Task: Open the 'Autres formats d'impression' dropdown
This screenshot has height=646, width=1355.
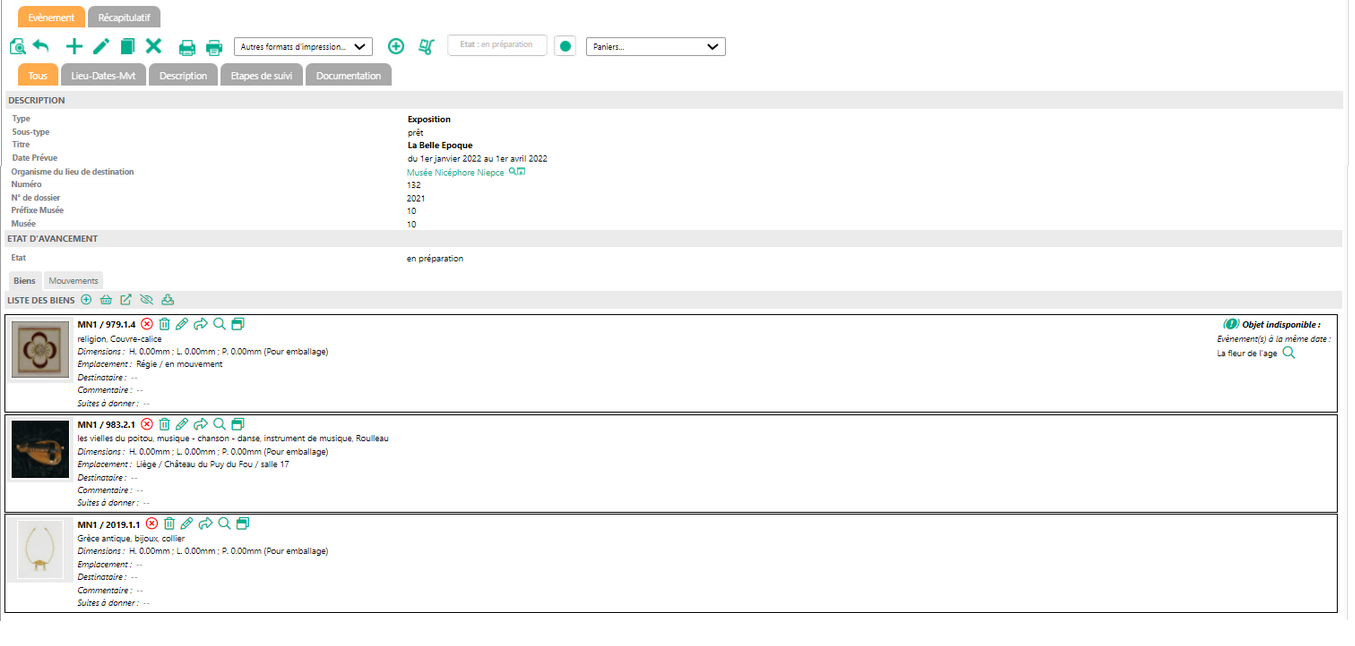Action: point(303,47)
